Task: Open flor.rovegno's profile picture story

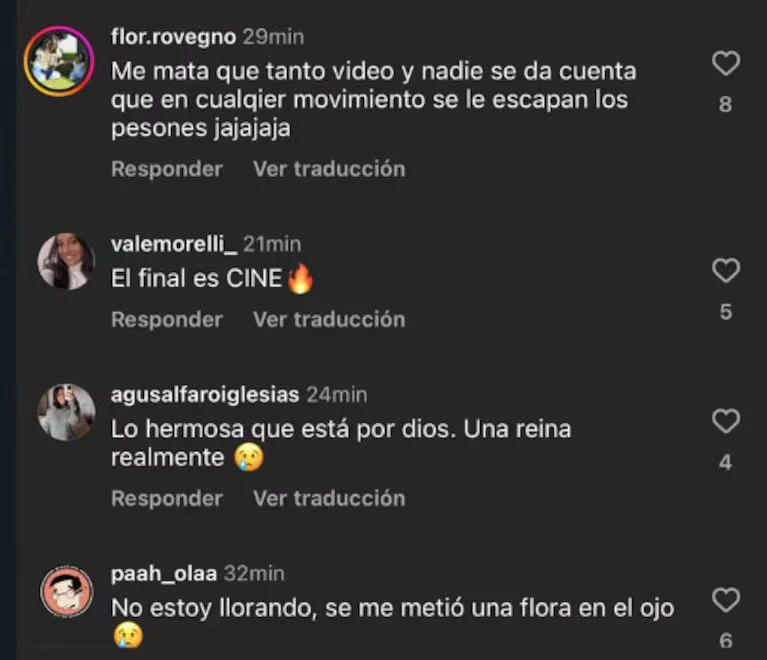Action: 59,61
